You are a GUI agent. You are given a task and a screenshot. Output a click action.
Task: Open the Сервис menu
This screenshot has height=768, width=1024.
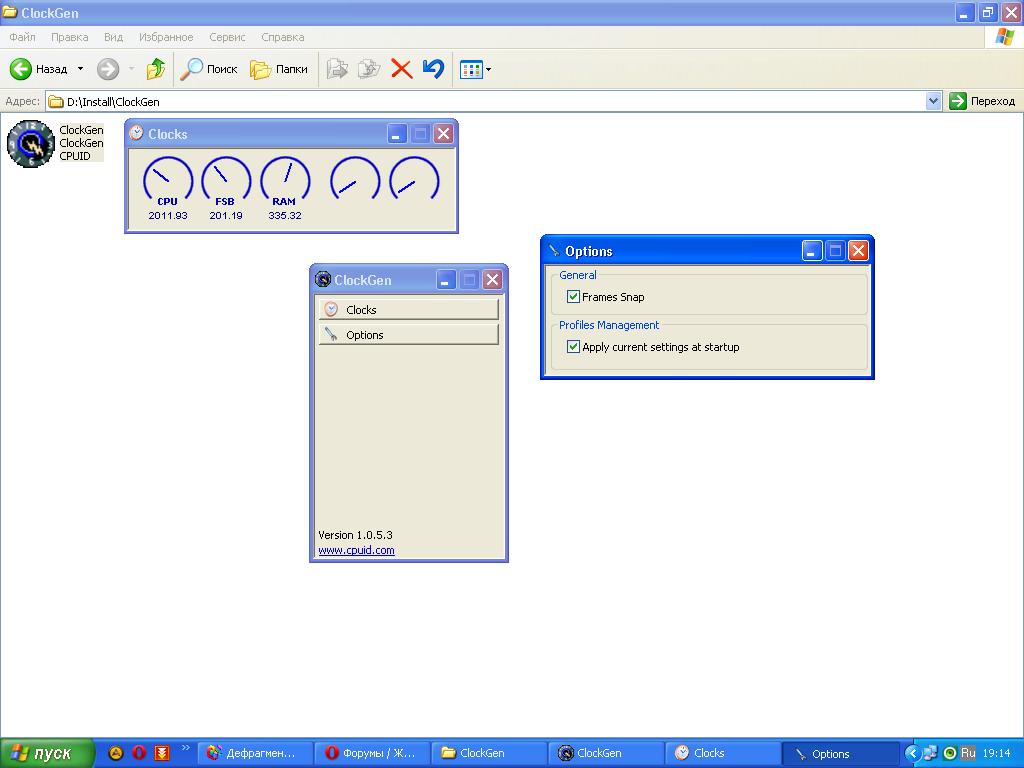coord(227,37)
